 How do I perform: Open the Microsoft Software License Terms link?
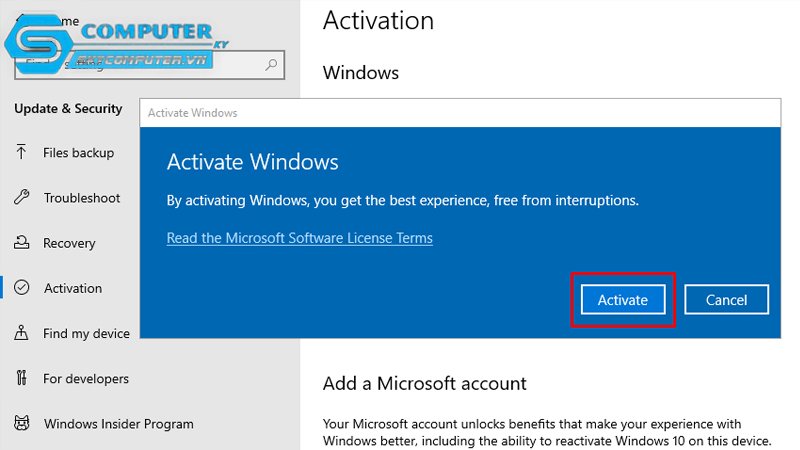point(299,238)
